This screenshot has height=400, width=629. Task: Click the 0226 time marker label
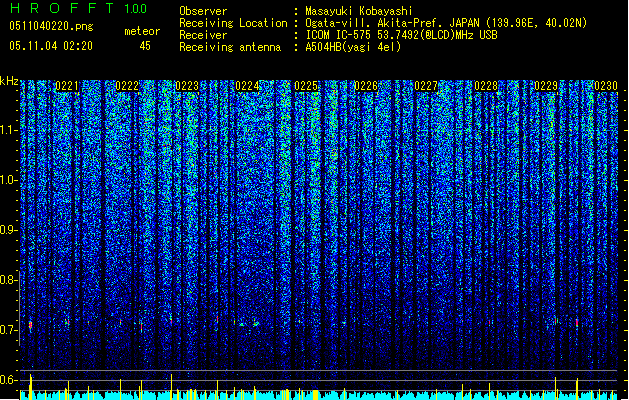(x=366, y=86)
